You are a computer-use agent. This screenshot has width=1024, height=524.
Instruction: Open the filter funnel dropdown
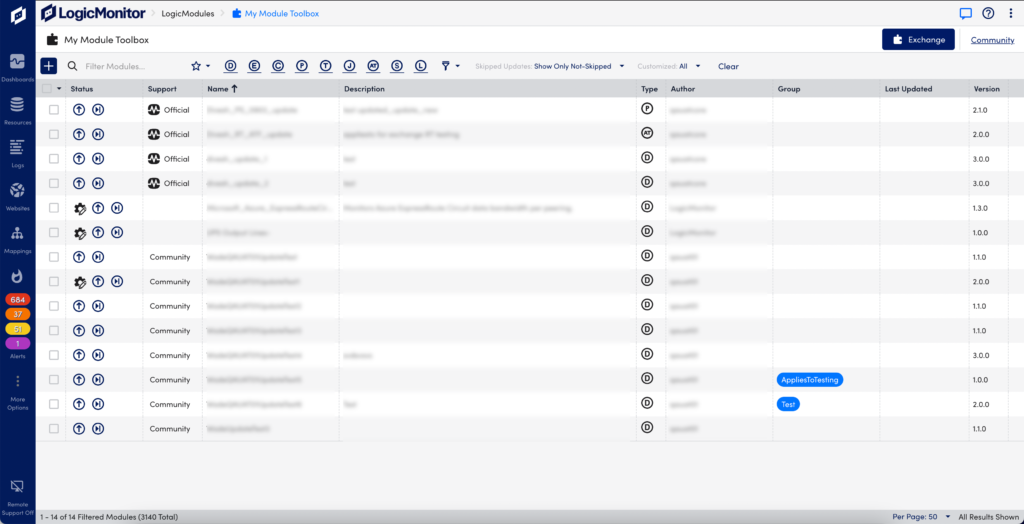(451, 66)
